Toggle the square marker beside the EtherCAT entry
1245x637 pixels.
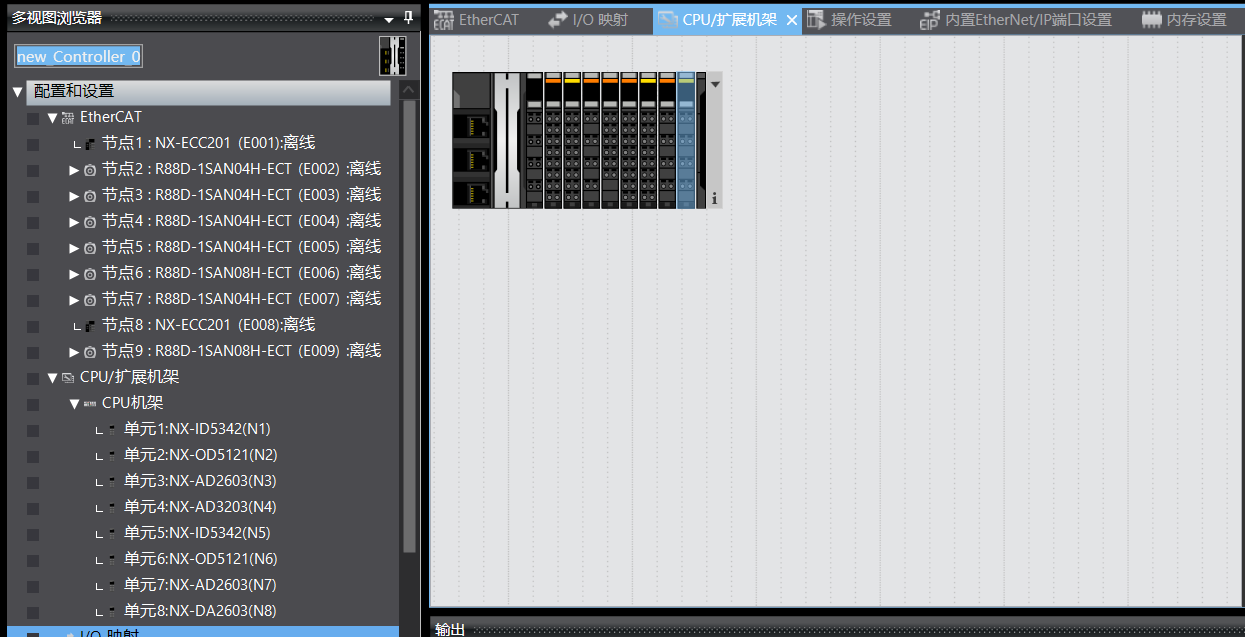click(x=33, y=118)
